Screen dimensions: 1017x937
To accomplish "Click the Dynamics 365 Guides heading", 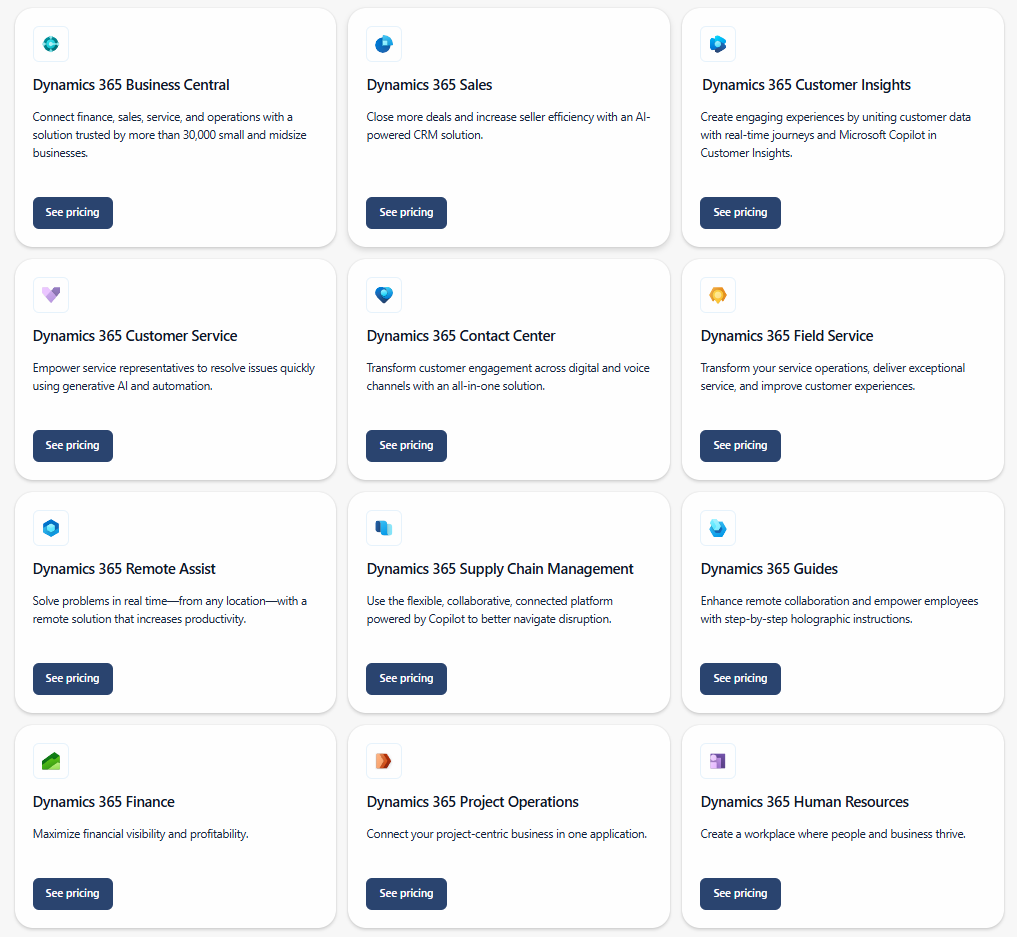I will click(768, 568).
